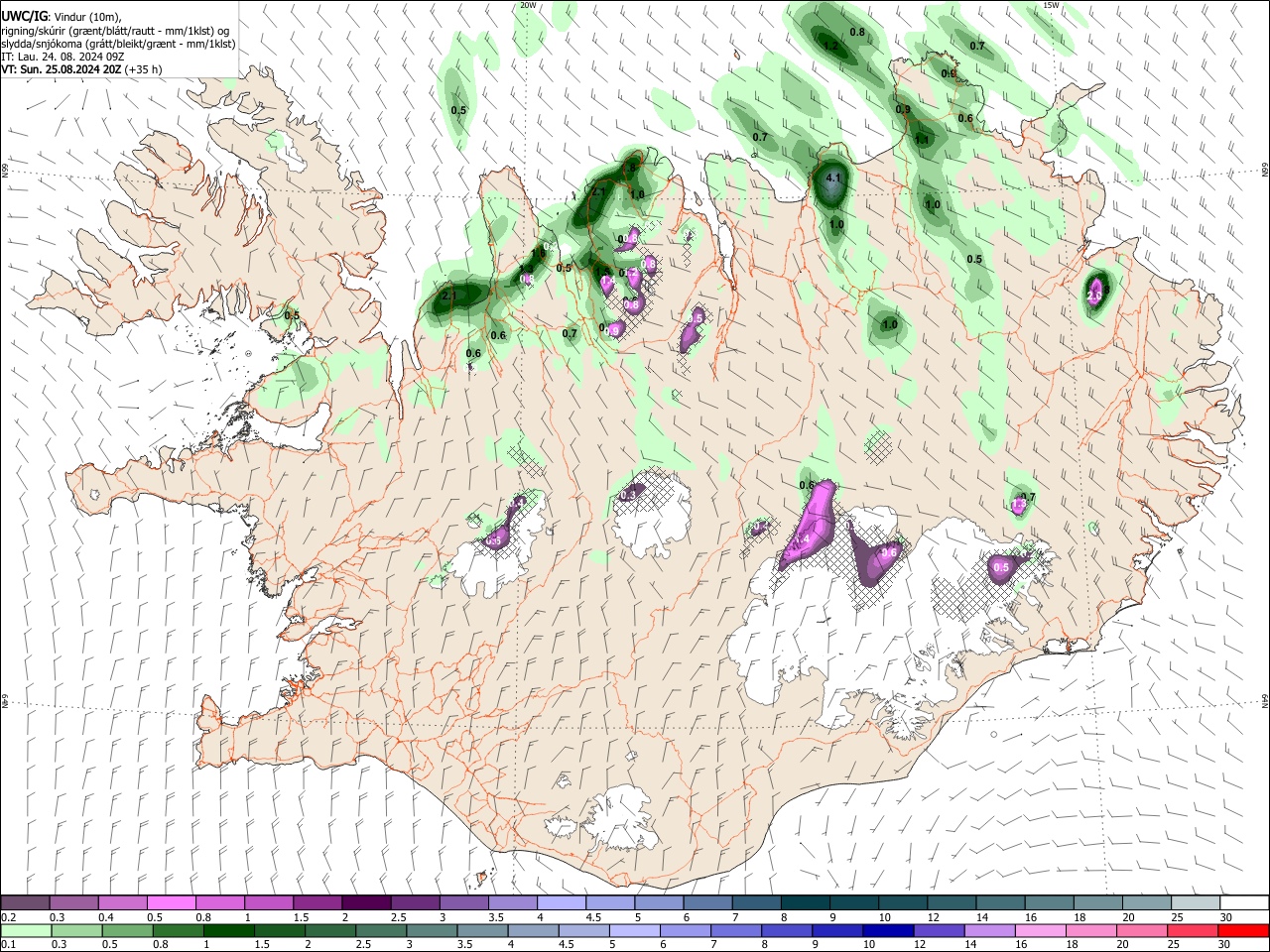Screen dimensions: 1270x952
Task: Pick the snow-scale swatch between 6 and 7
Action: tap(708, 903)
